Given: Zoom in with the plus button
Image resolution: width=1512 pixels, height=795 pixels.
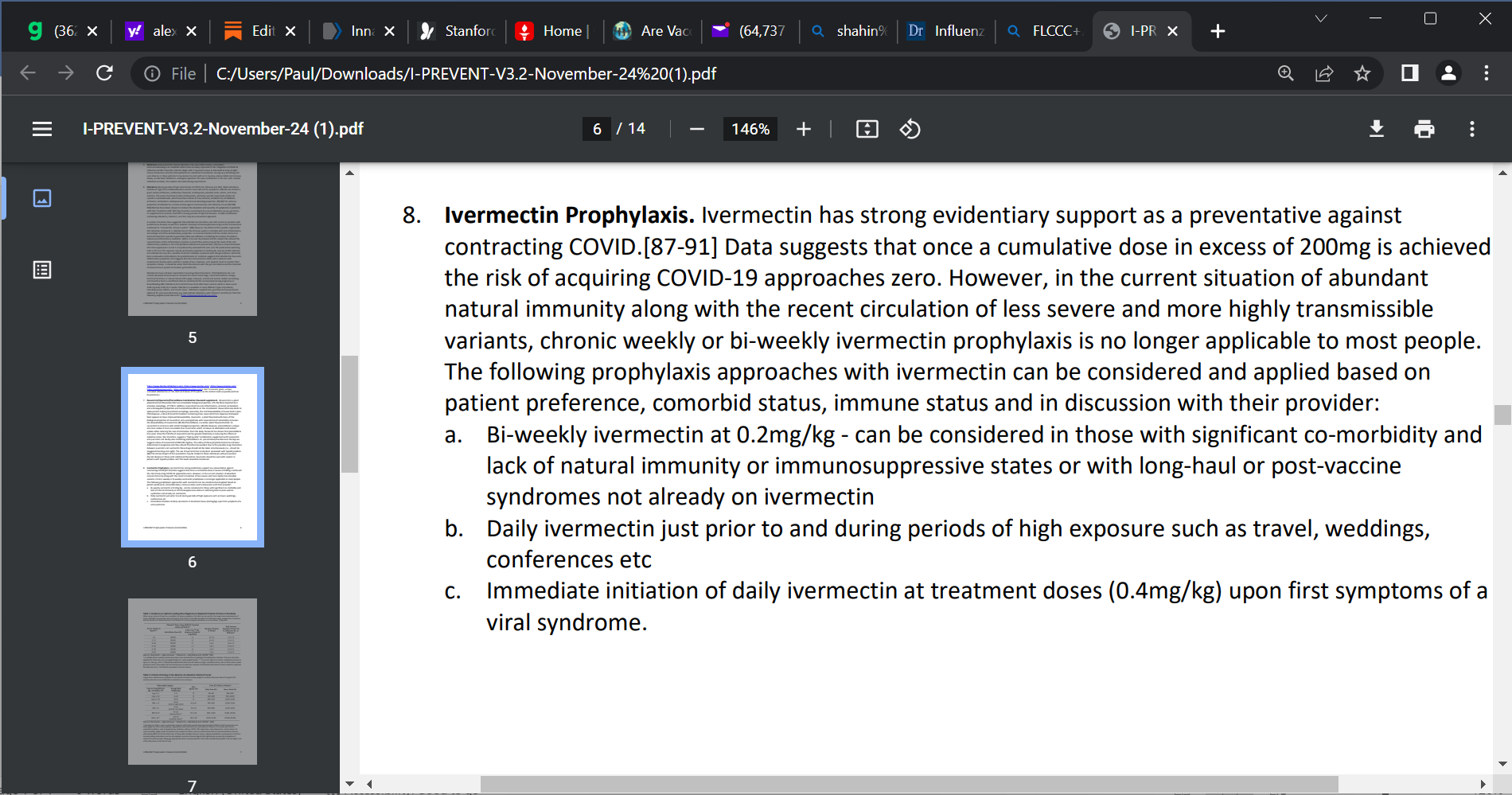Looking at the screenshot, I should [804, 129].
